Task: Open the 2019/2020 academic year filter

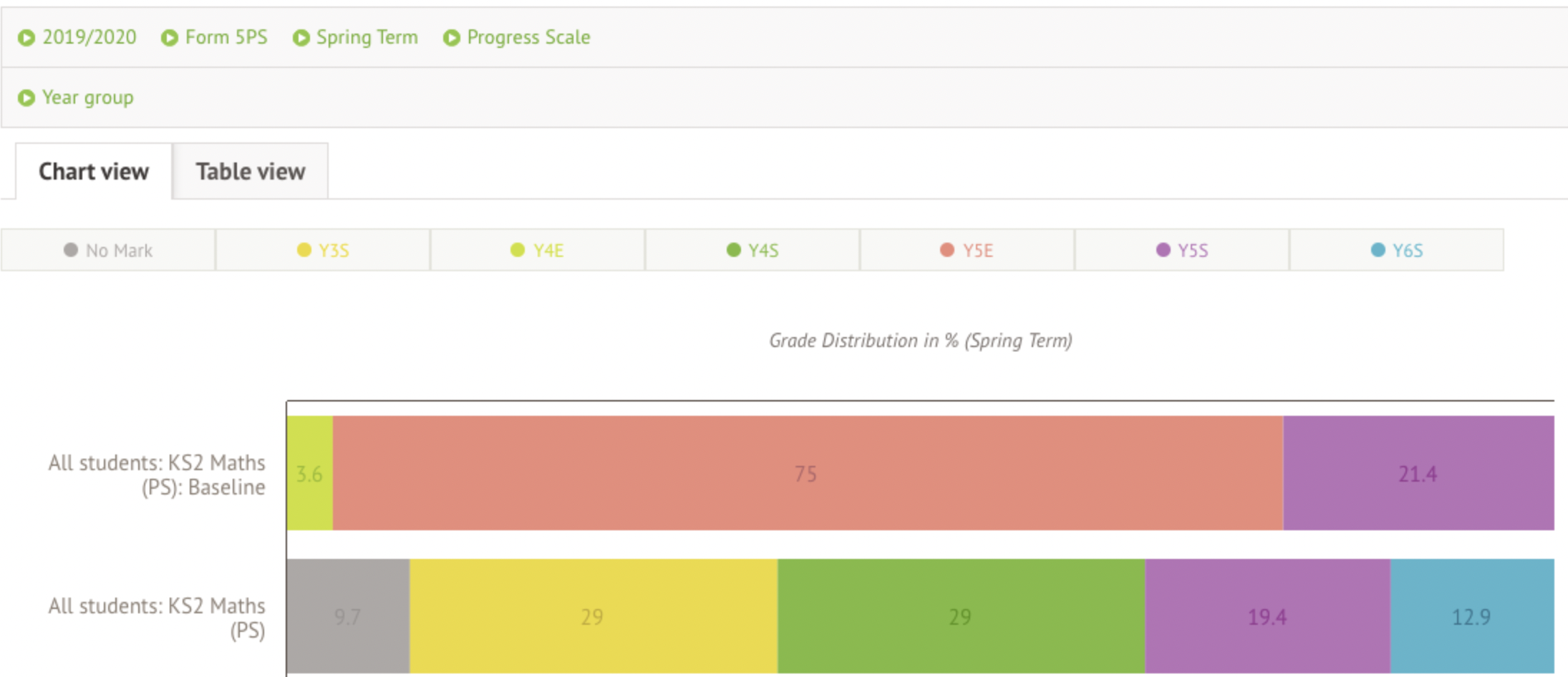Action: click(89, 37)
